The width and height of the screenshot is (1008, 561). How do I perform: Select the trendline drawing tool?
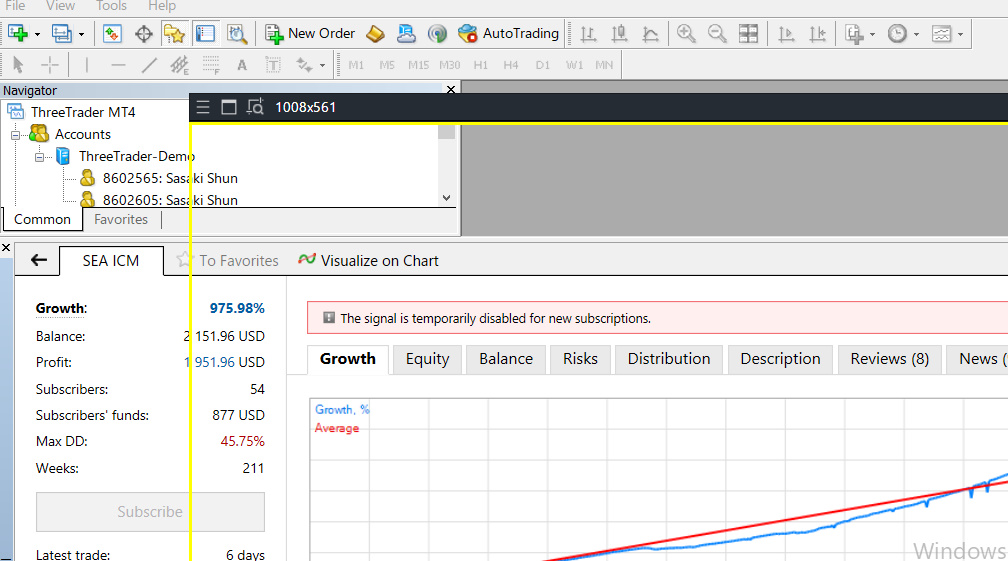149,64
